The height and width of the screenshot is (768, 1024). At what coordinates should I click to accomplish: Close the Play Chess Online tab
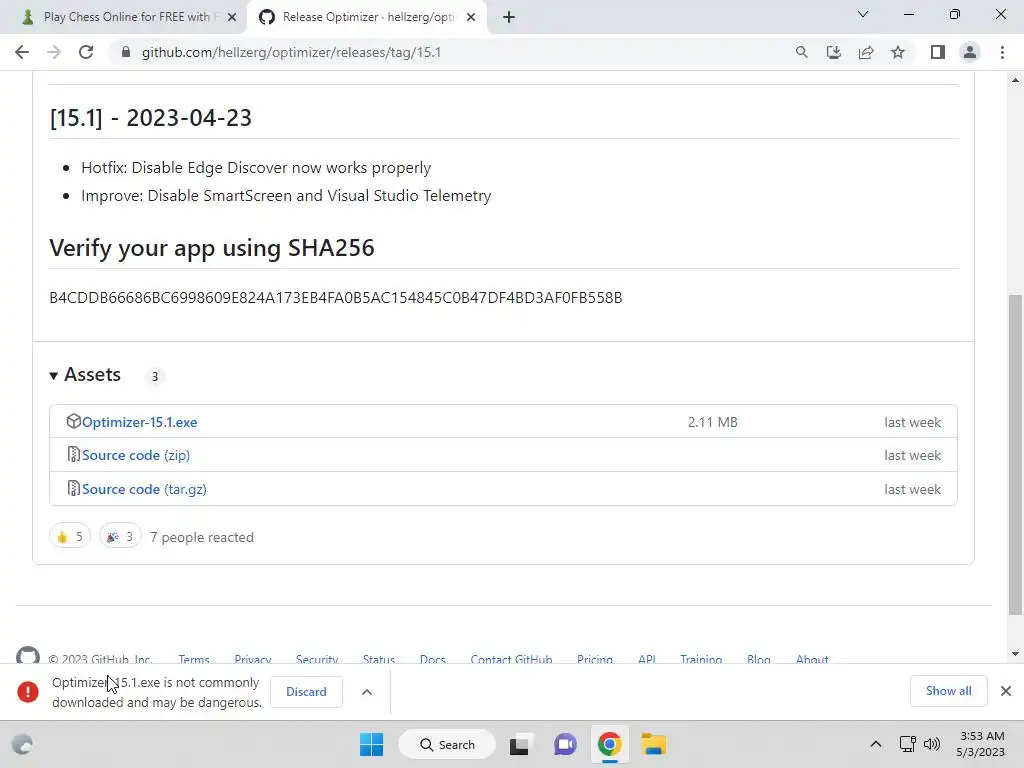(x=232, y=18)
